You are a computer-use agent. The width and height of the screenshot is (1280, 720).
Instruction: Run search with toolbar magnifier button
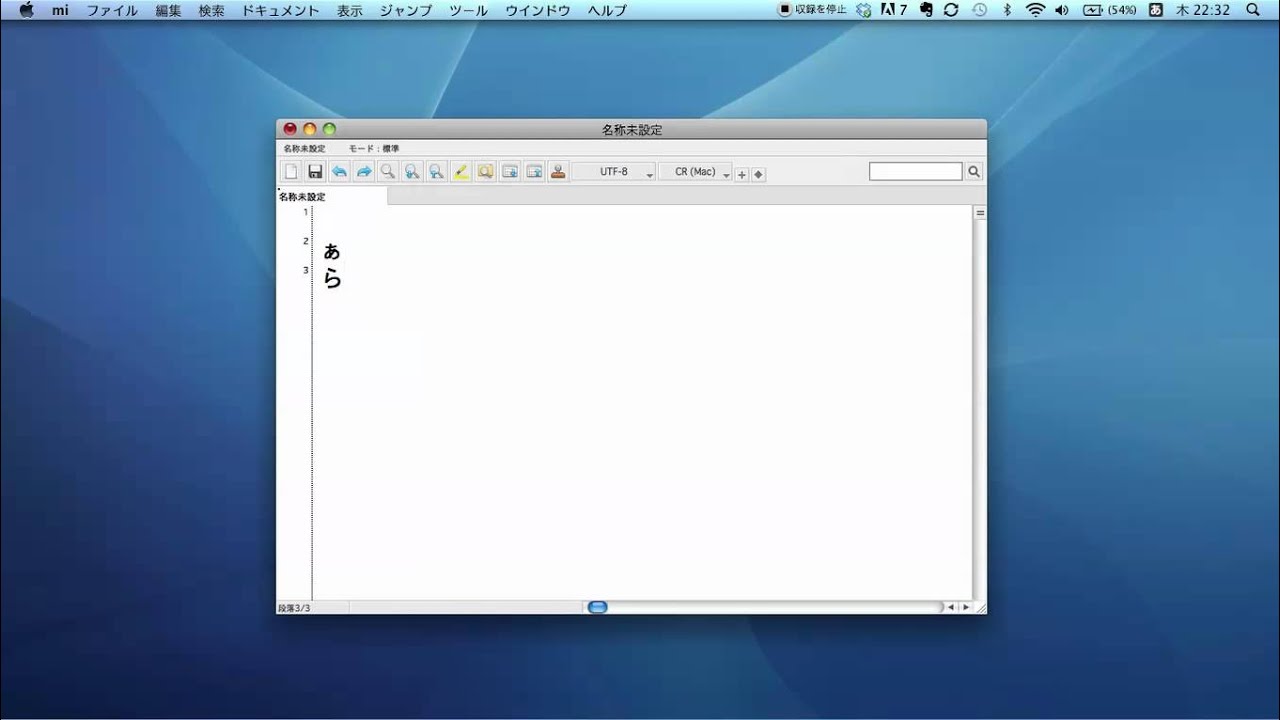tap(974, 172)
